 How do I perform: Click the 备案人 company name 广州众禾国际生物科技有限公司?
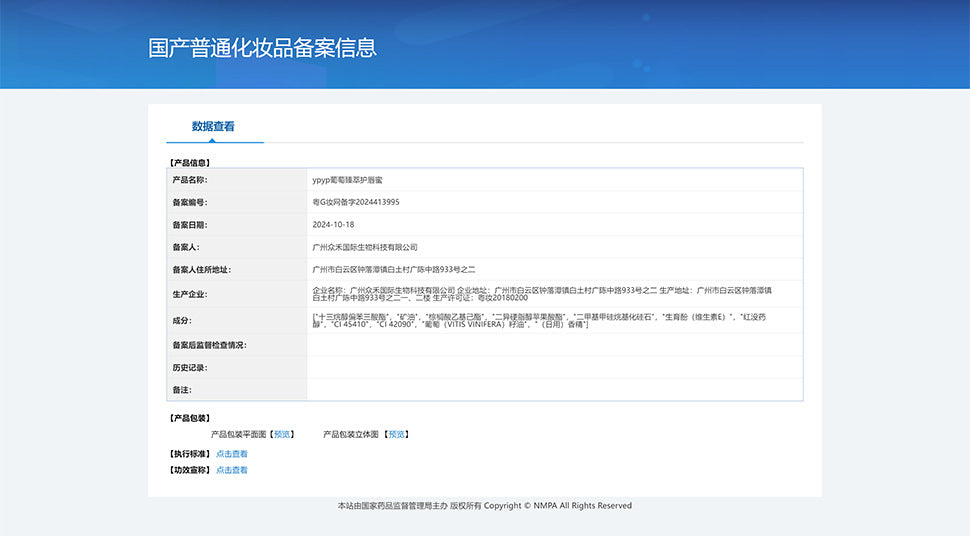[x=364, y=247]
